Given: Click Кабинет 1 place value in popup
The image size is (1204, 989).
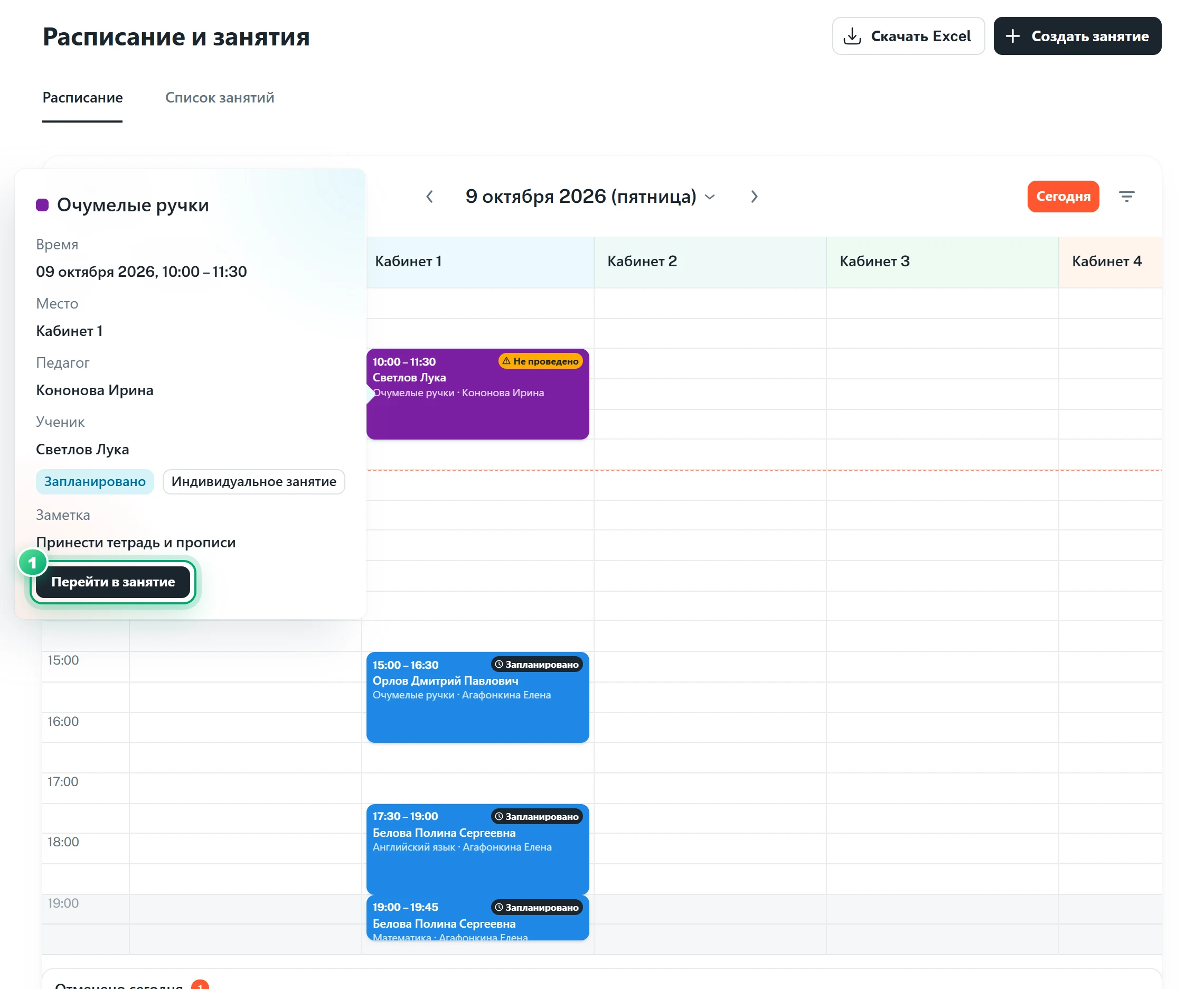Looking at the screenshot, I should (69, 331).
